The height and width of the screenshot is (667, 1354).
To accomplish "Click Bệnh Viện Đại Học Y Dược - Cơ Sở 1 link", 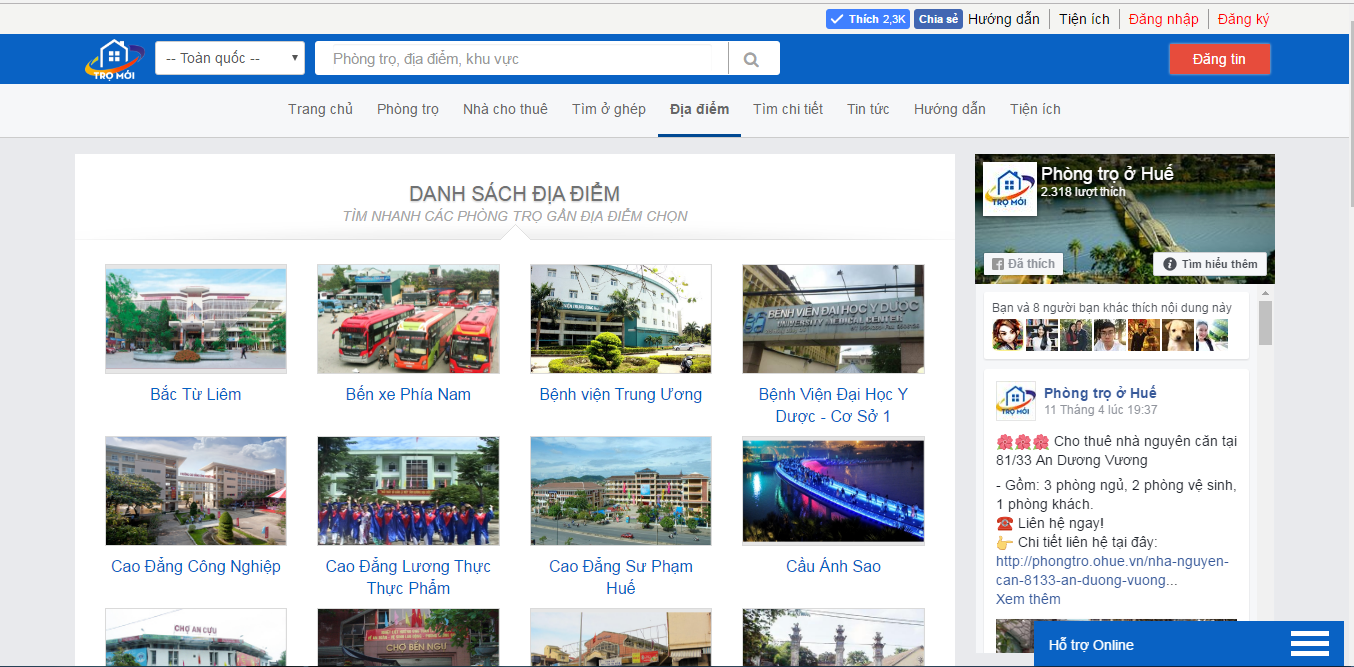I will coord(833,405).
